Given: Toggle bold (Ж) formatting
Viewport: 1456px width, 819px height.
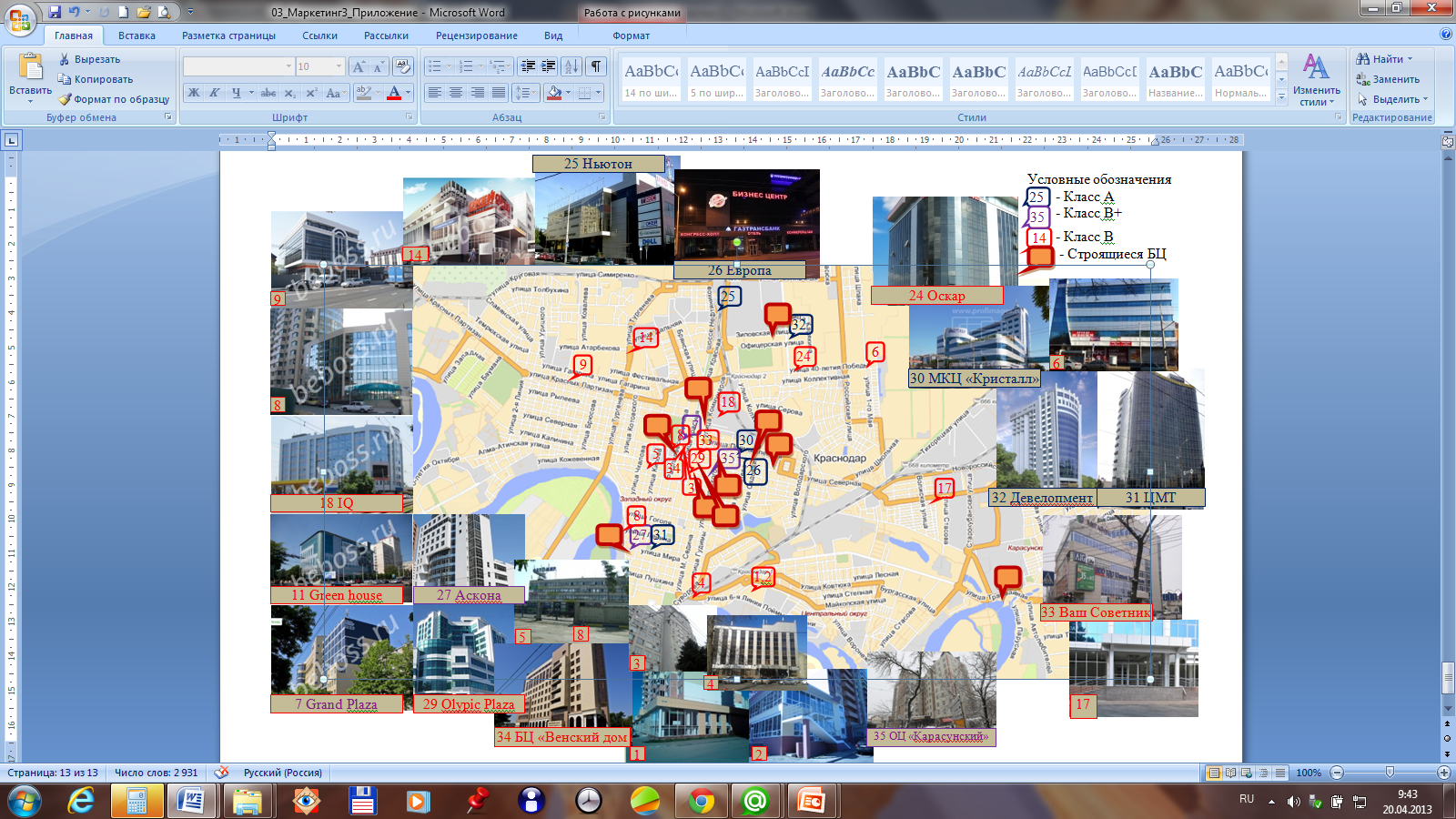Looking at the screenshot, I should (x=194, y=93).
